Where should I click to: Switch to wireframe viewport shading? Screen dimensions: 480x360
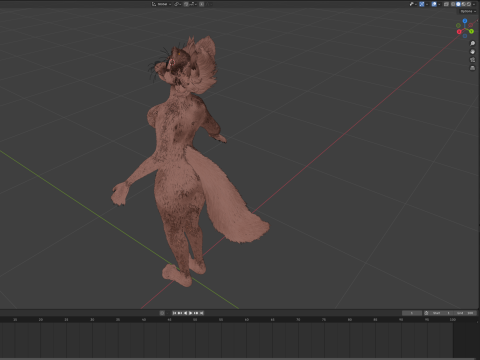click(453, 4)
